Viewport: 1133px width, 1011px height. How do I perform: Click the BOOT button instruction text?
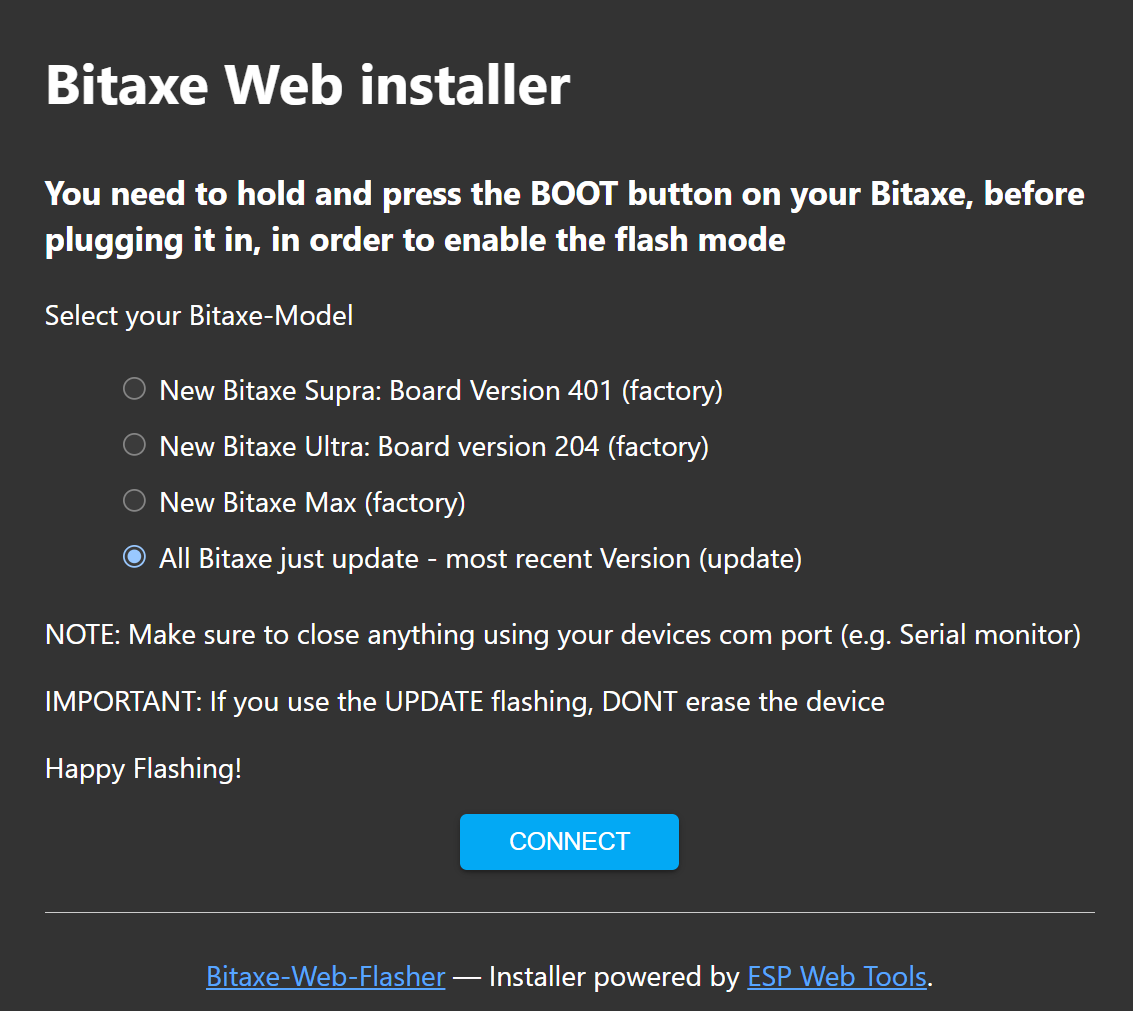pyautogui.click(x=563, y=216)
